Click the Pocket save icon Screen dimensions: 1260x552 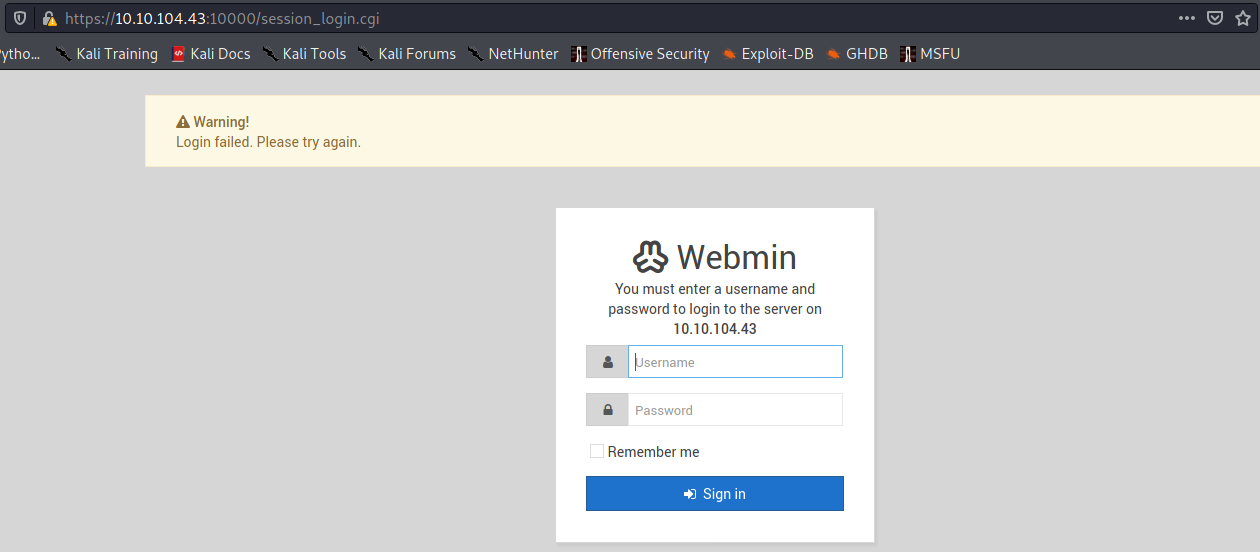tap(1214, 18)
